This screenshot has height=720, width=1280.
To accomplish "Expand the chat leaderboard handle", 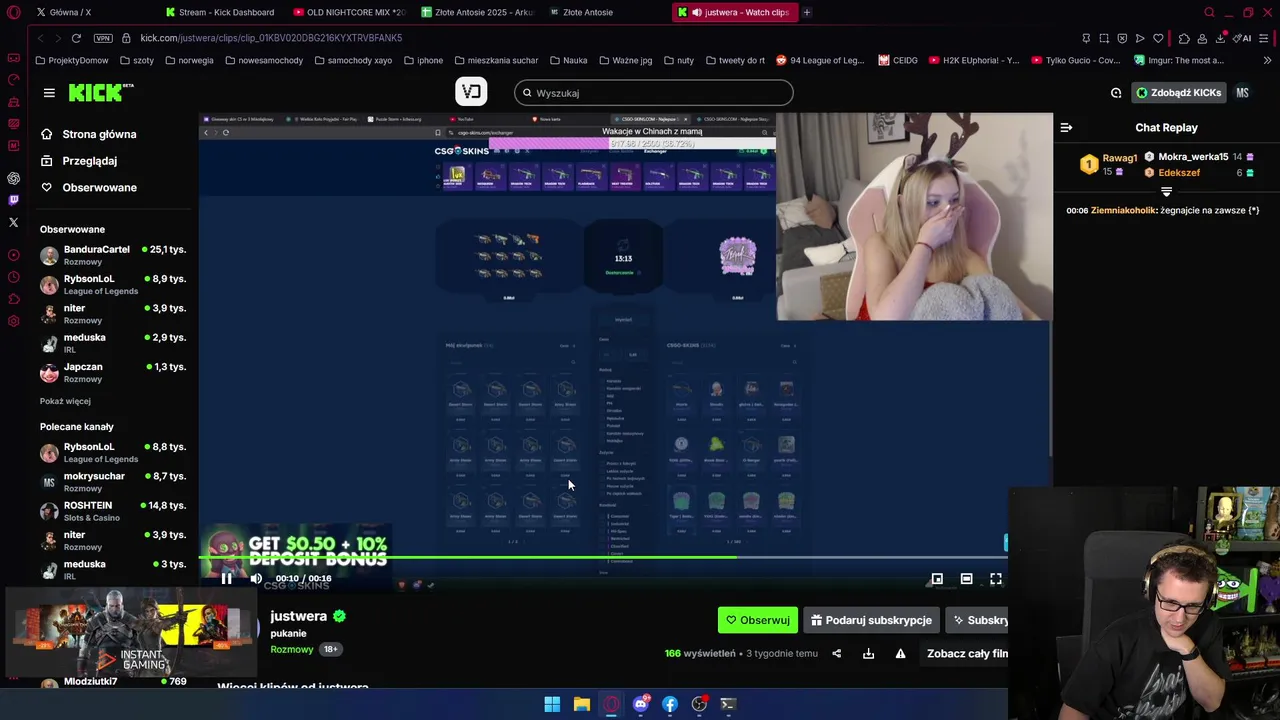I will pos(1166,191).
